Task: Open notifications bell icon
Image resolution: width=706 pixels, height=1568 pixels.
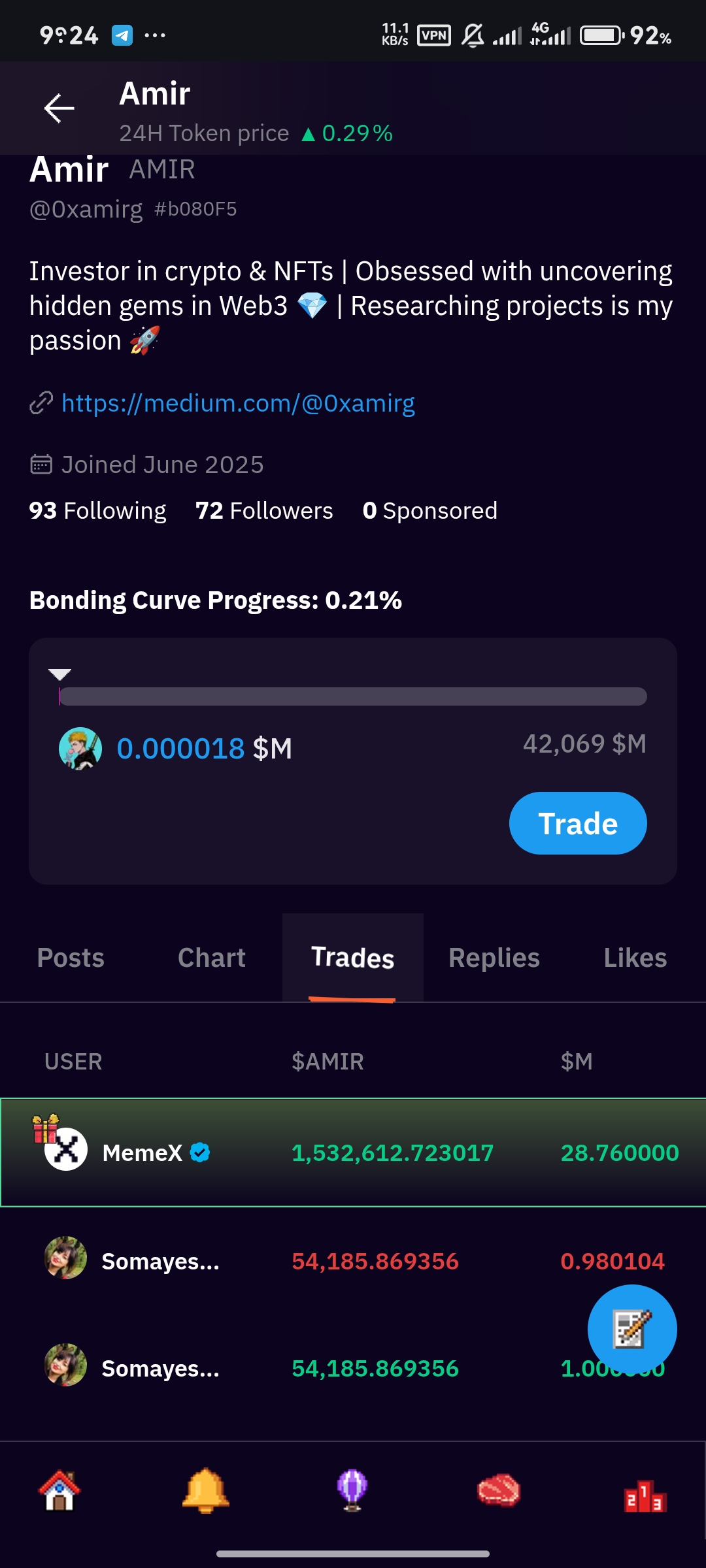Action: (206, 1491)
